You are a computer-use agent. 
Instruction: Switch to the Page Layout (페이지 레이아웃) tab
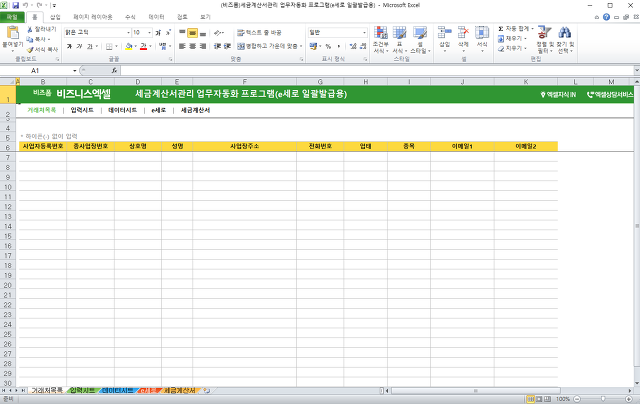[93, 17]
